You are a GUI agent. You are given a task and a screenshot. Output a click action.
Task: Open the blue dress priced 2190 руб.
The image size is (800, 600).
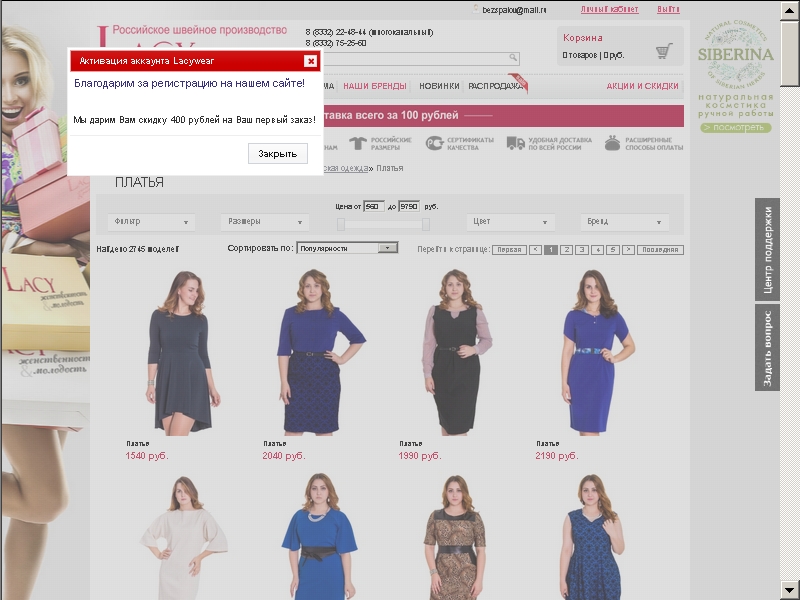tap(597, 352)
